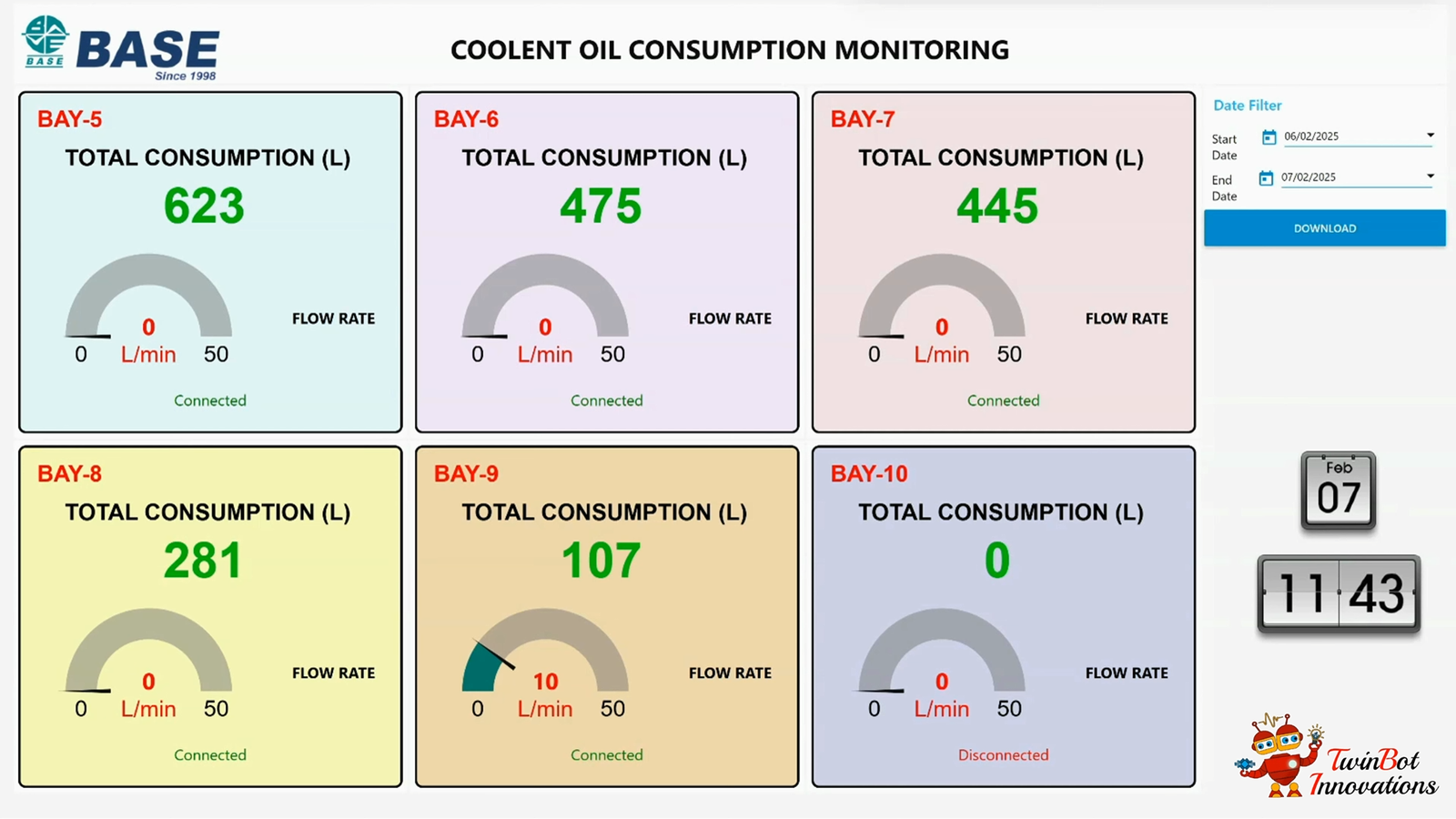Click the Start Date calendar icon

point(1269,137)
